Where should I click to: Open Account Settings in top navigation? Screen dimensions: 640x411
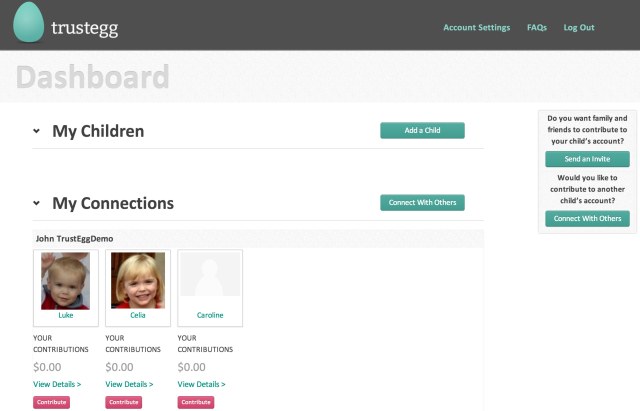pos(476,28)
